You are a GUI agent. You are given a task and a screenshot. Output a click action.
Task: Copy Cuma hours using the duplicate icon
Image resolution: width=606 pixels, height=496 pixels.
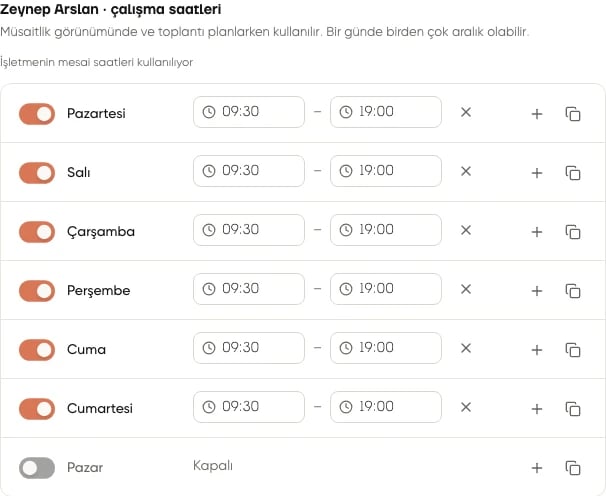click(x=573, y=350)
